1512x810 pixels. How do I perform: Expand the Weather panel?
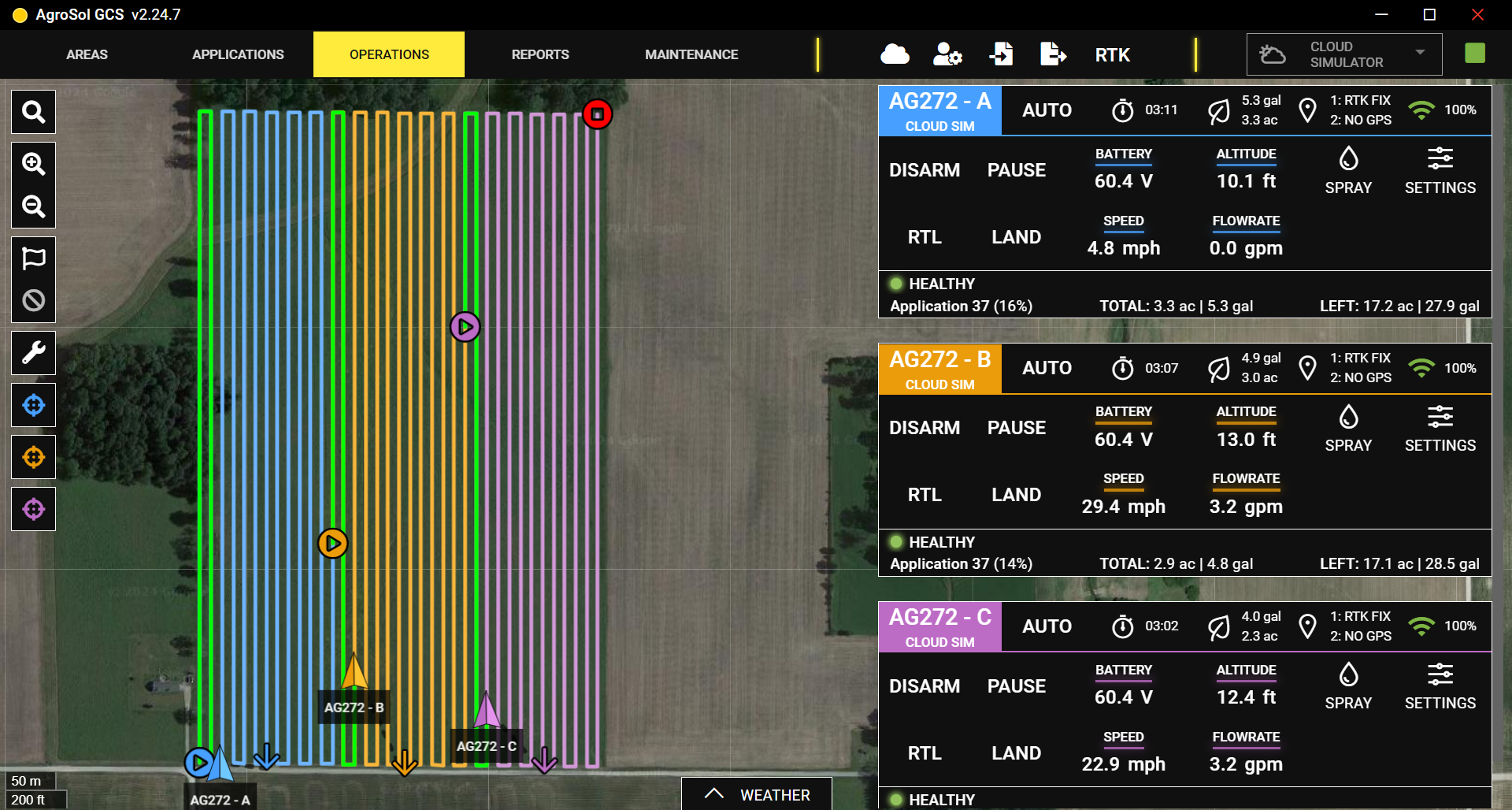(757, 794)
